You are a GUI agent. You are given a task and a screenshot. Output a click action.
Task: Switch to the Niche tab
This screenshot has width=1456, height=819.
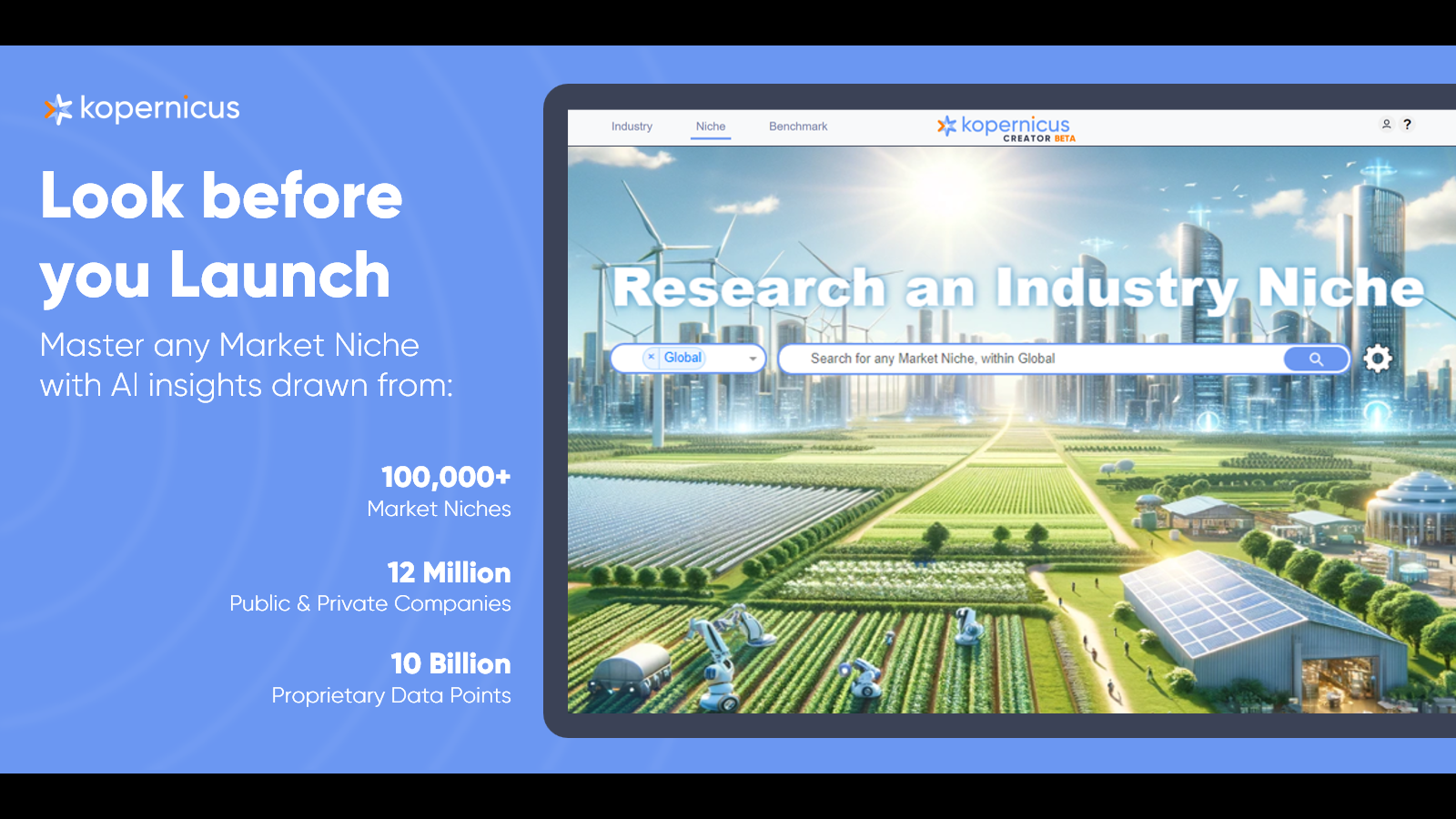(711, 126)
